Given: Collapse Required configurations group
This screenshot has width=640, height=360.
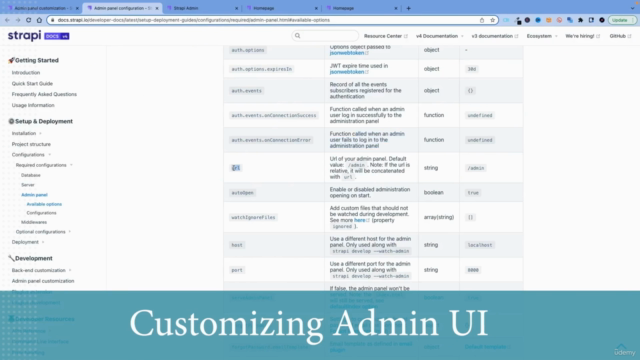Looking at the screenshot, I should click(44, 165).
